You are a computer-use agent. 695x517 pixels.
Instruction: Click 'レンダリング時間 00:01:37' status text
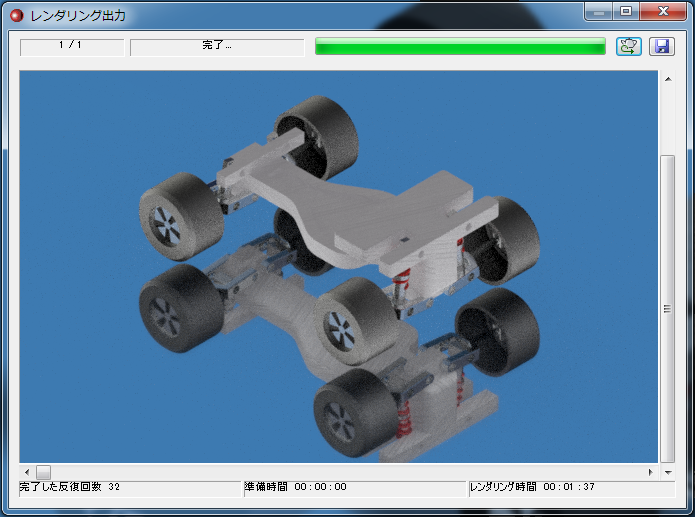click(532, 486)
